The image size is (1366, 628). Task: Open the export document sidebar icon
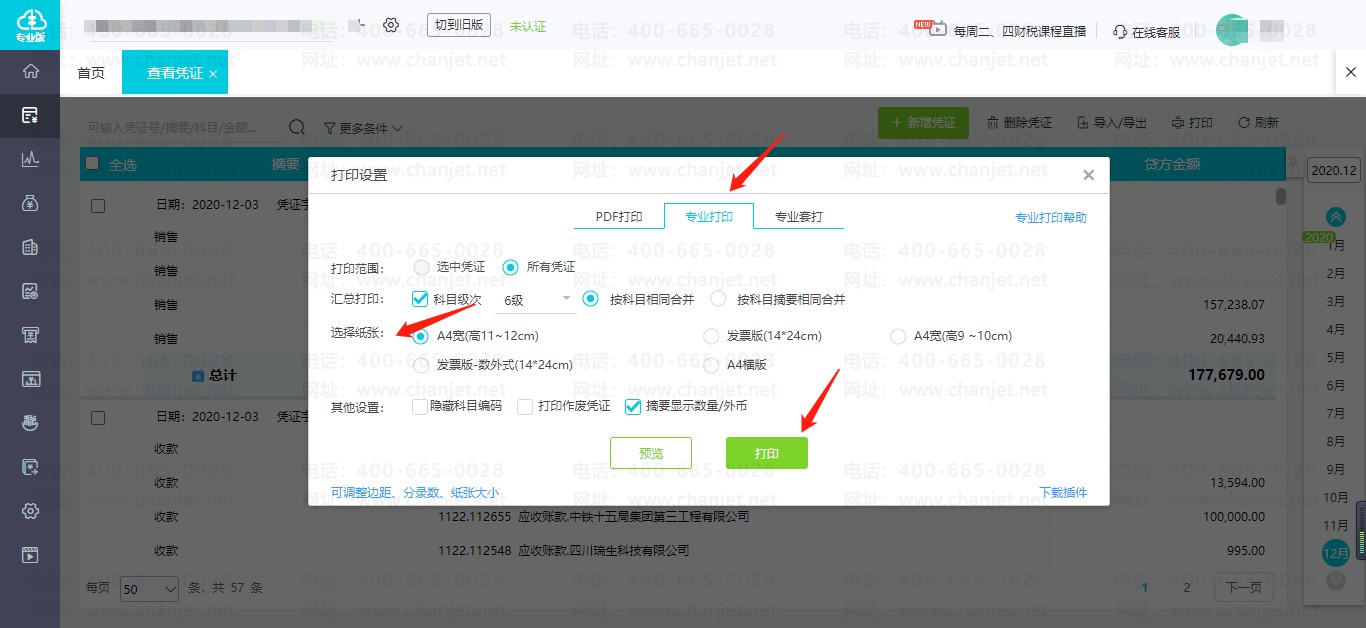(x=30, y=467)
